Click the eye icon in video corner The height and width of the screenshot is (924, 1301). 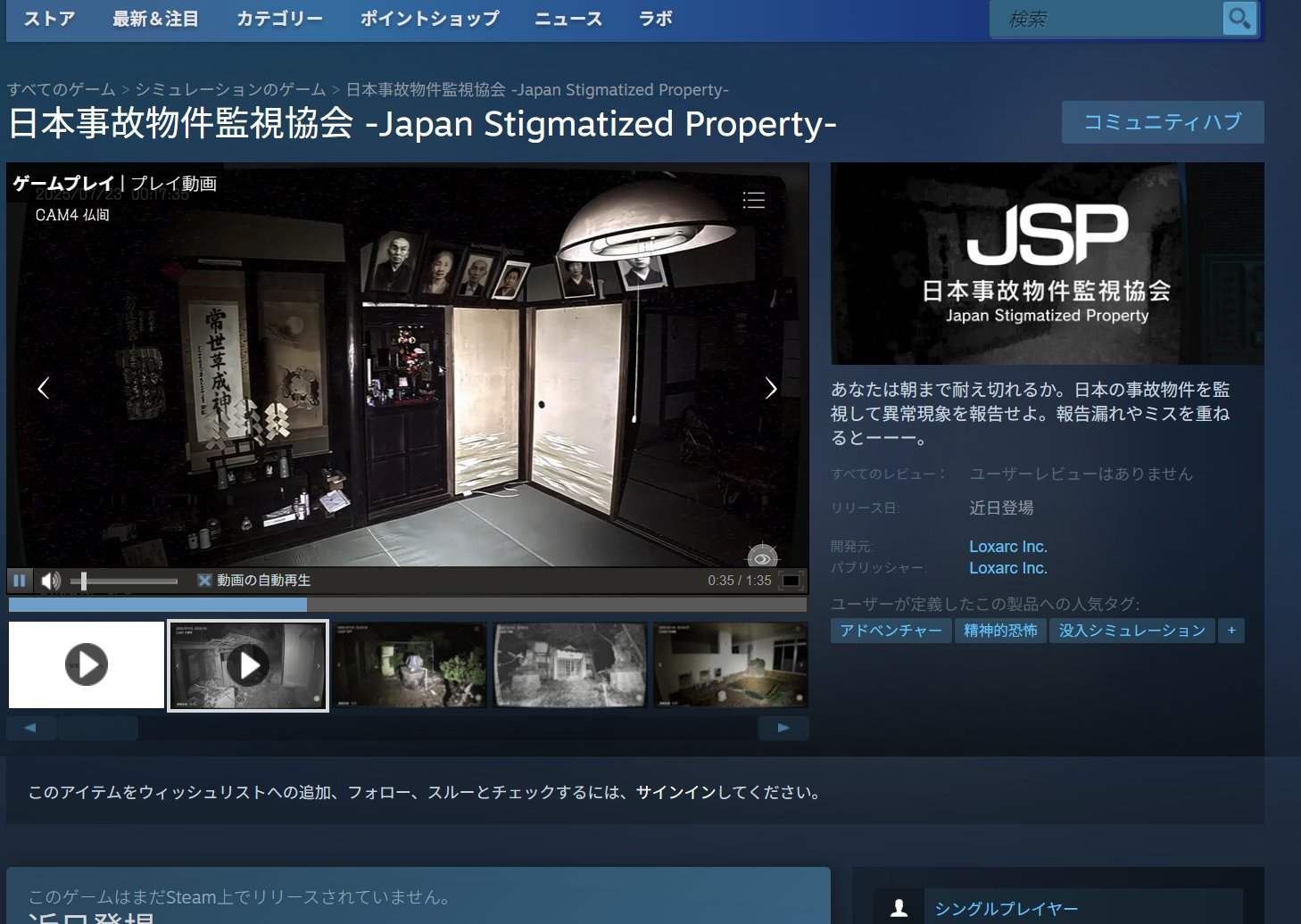[762, 558]
